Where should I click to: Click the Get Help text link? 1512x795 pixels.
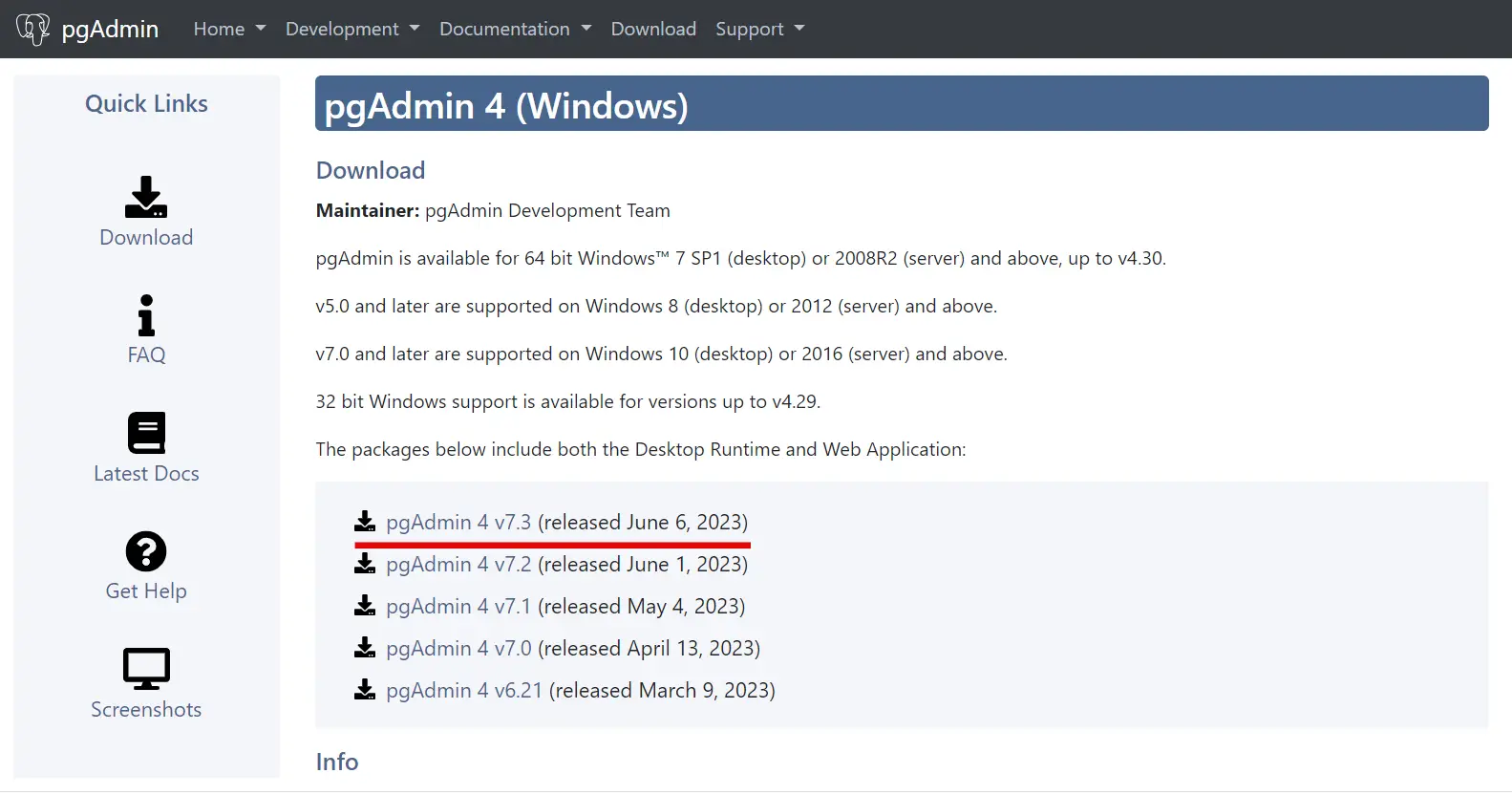(x=146, y=591)
